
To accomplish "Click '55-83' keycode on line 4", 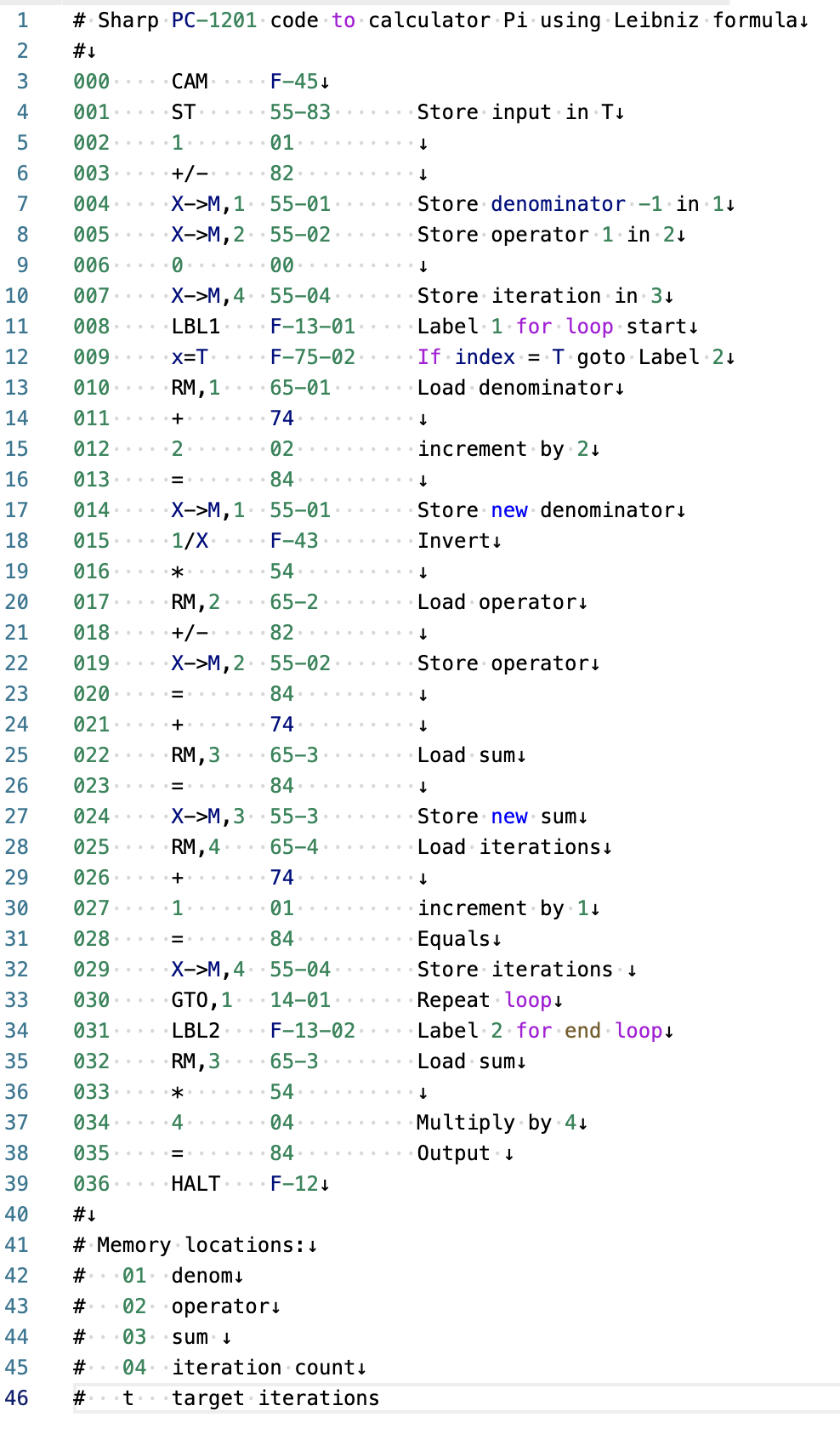I will [300, 112].
